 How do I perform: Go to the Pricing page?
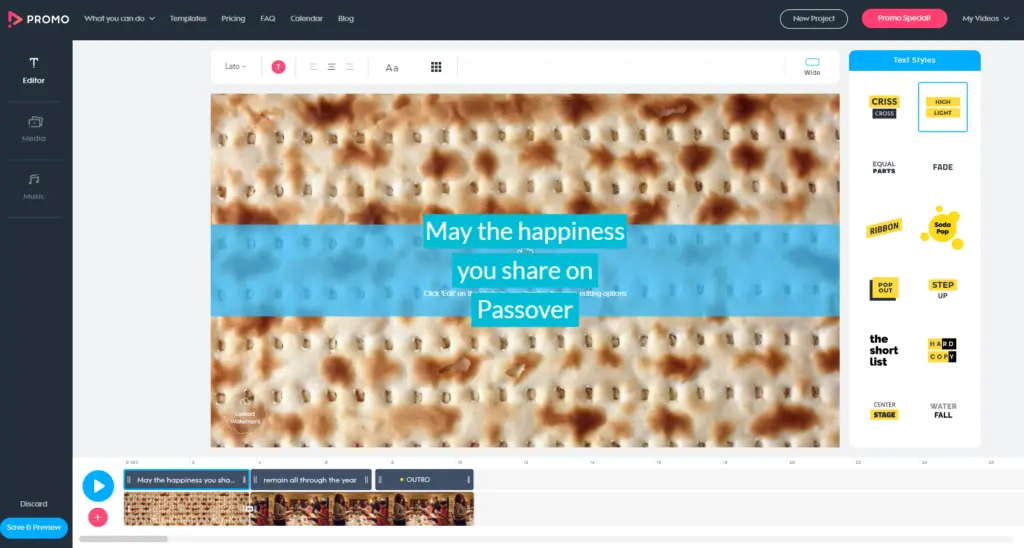click(233, 18)
